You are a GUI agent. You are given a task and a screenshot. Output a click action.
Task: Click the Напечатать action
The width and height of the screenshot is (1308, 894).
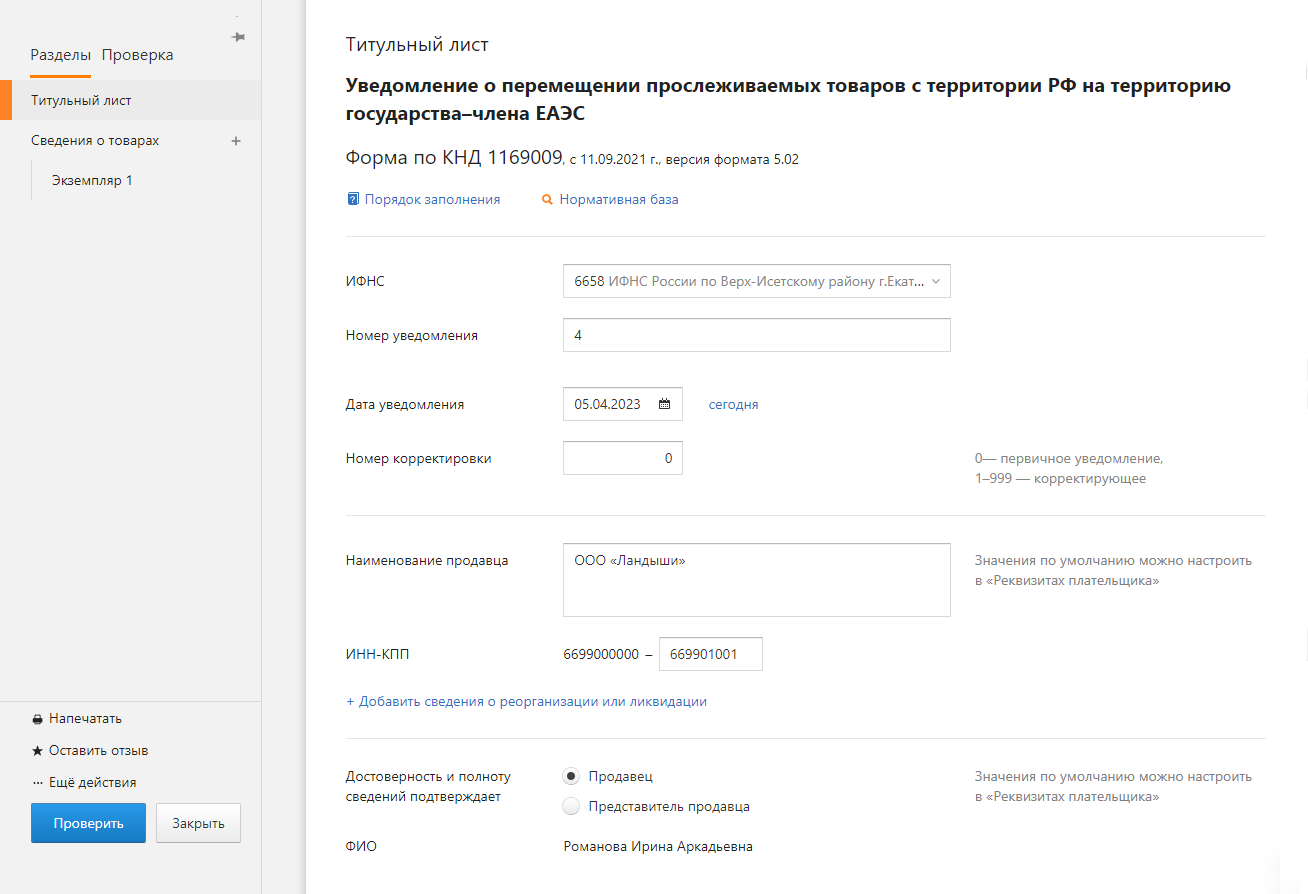[85, 719]
